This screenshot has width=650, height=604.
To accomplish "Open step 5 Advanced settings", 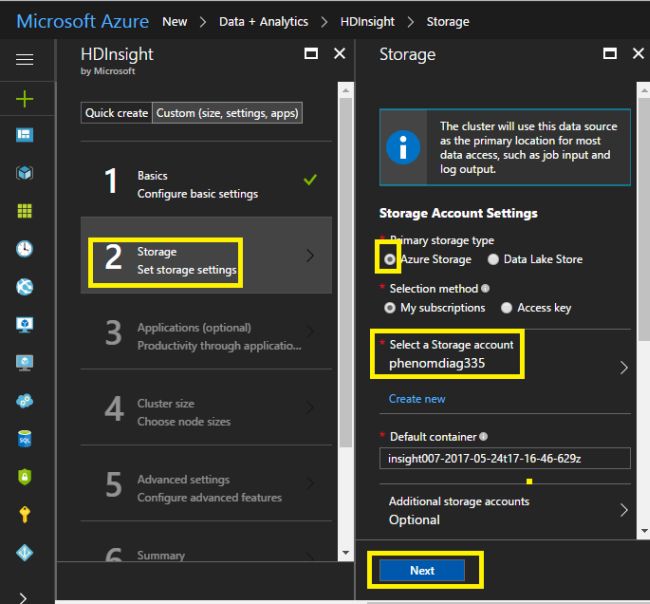I will click(x=206, y=484).
